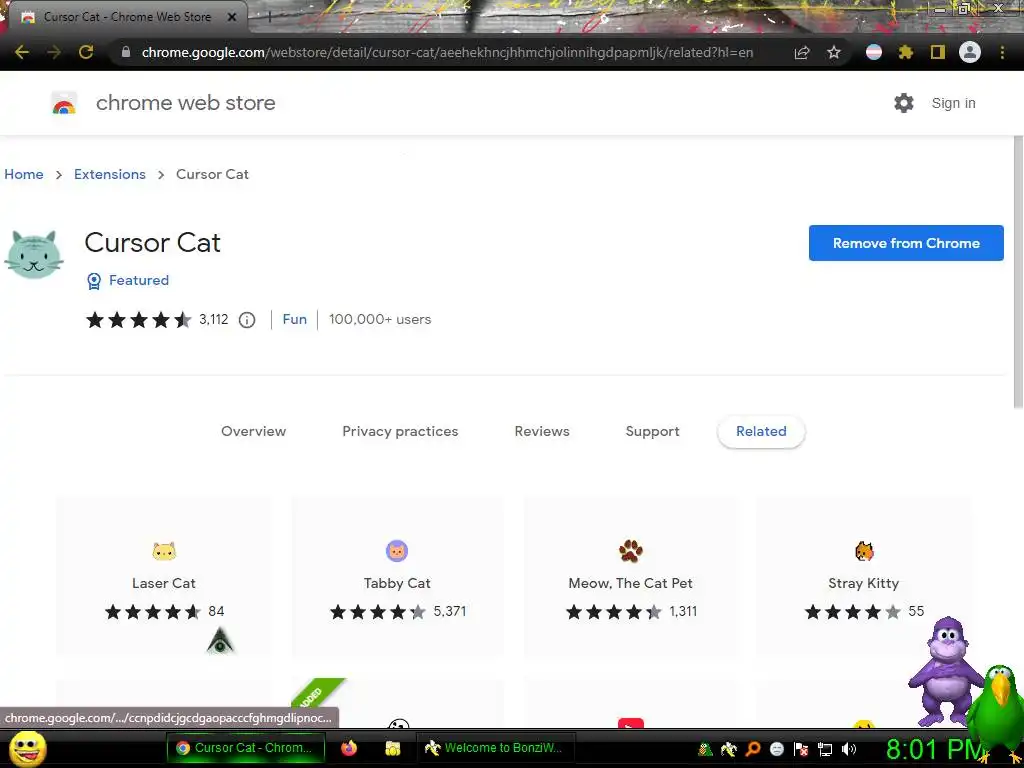Open the striped round extension icon

(874, 52)
